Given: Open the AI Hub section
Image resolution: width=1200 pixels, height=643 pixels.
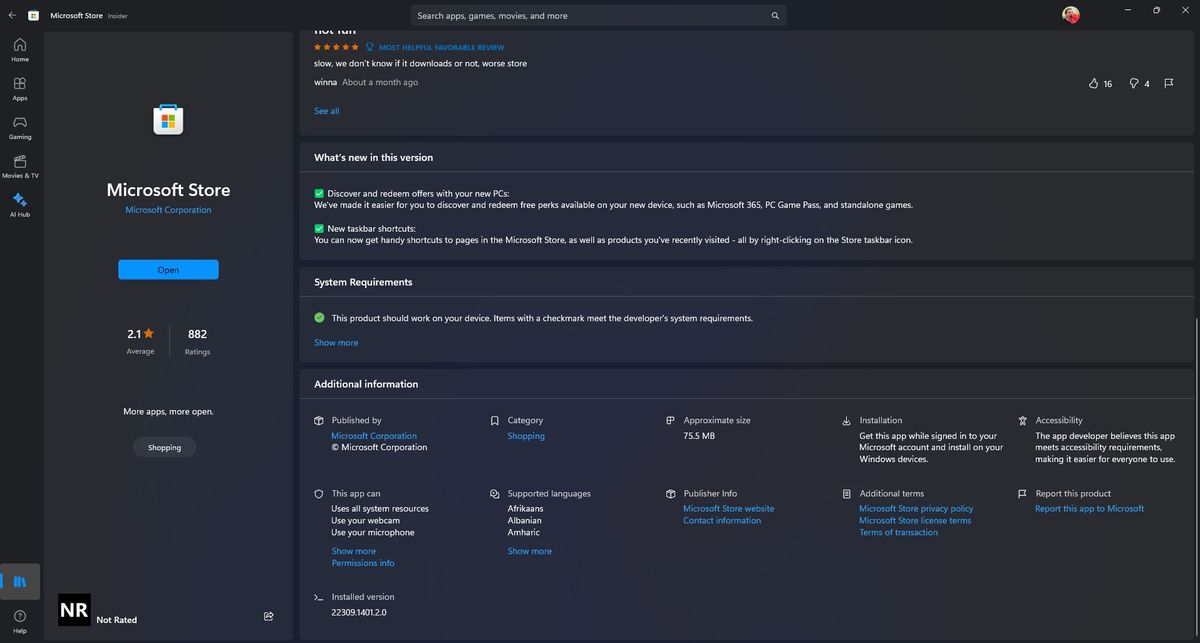Looking at the screenshot, I should (x=20, y=204).
